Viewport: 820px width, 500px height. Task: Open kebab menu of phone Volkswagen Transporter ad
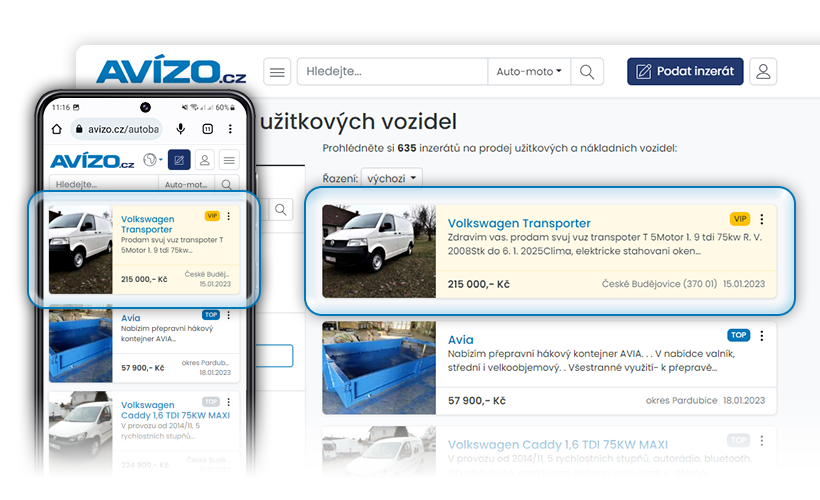pyautogui.click(x=229, y=216)
